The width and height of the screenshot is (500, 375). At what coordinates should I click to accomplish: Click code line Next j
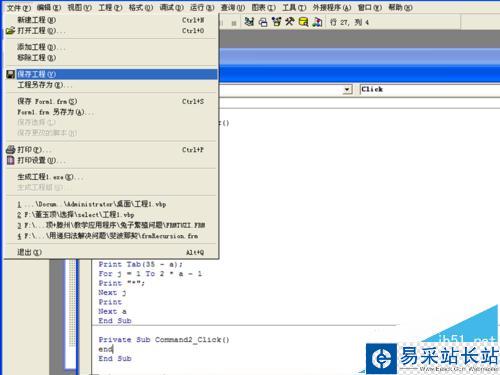tap(112, 293)
